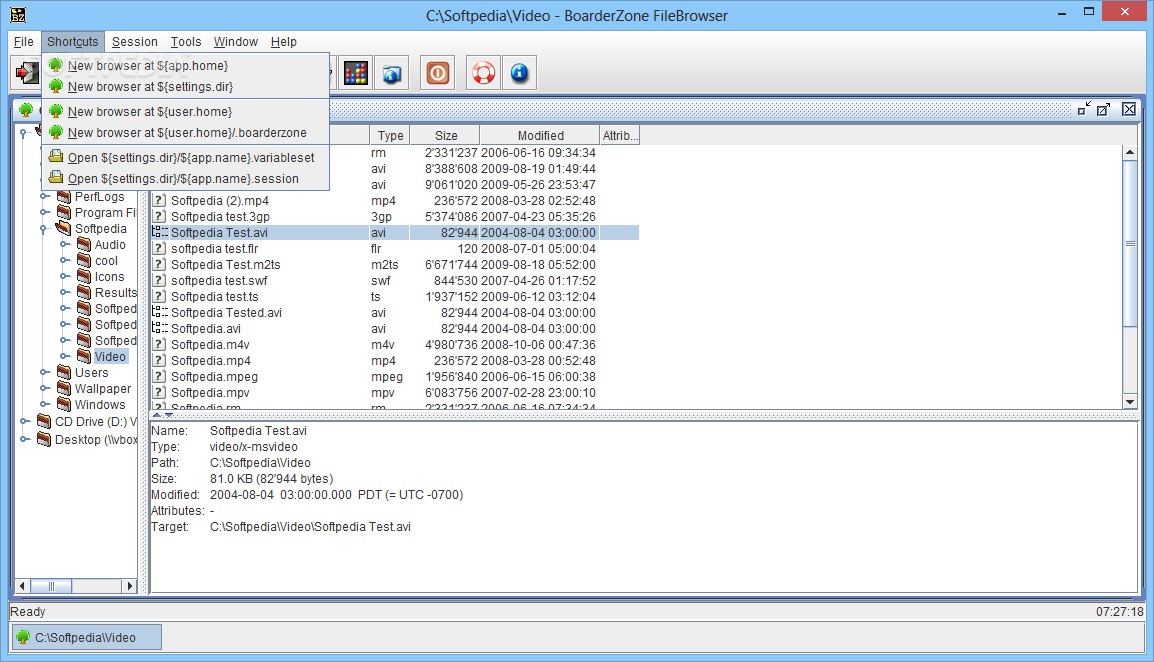Open the File menu

(24, 42)
